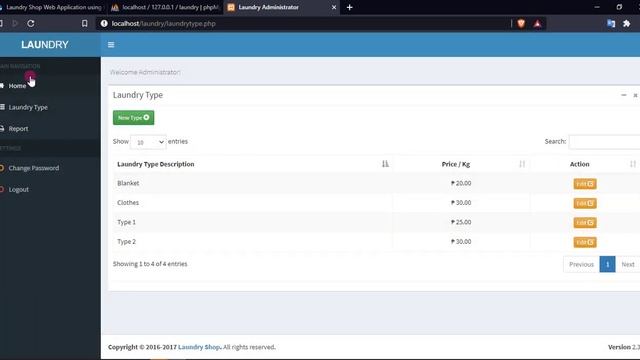640x360 pixels.
Task: Open Brave Rewards triangle icon
Action: 538,24
